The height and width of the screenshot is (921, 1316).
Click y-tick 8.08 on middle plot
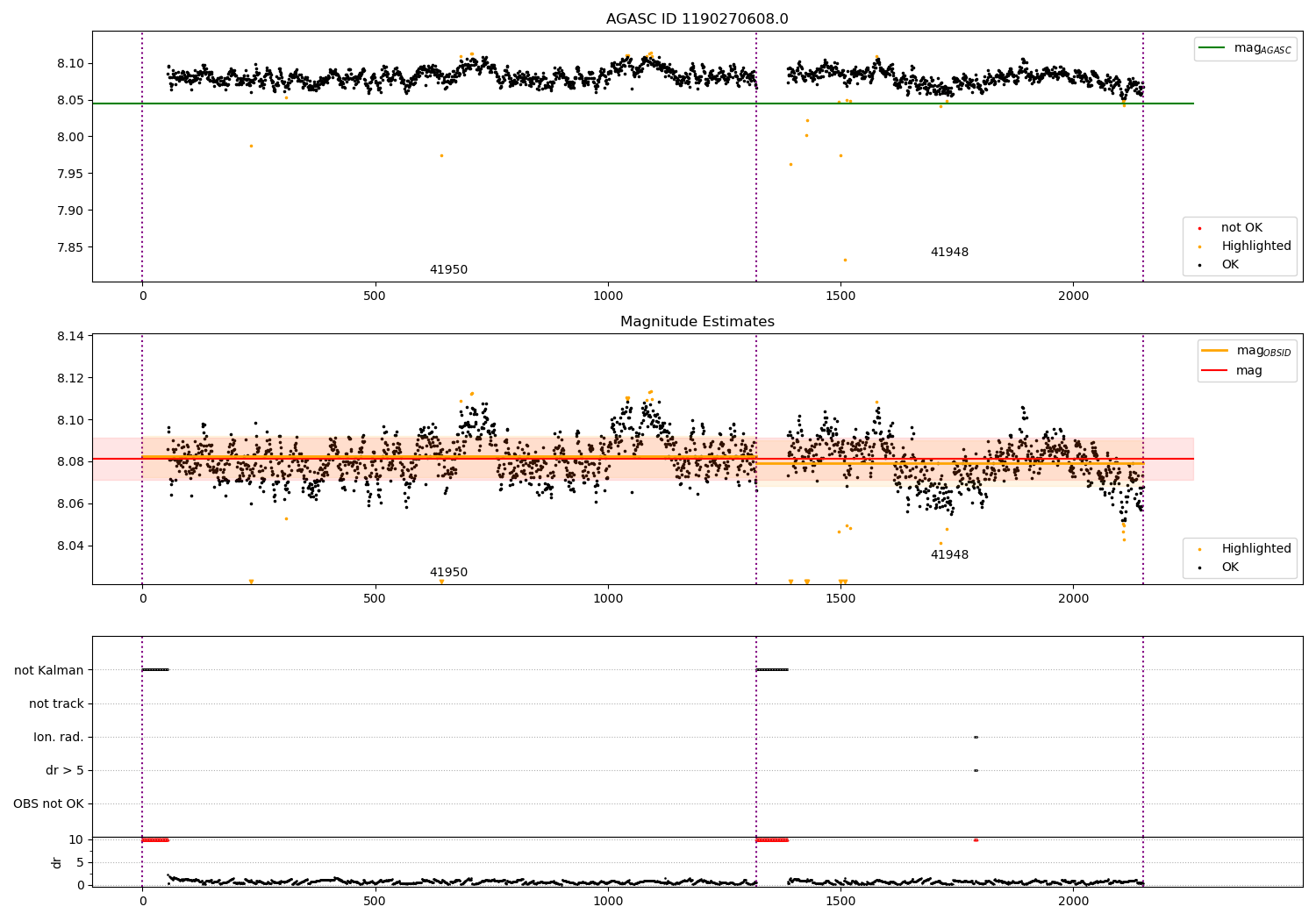71,461
